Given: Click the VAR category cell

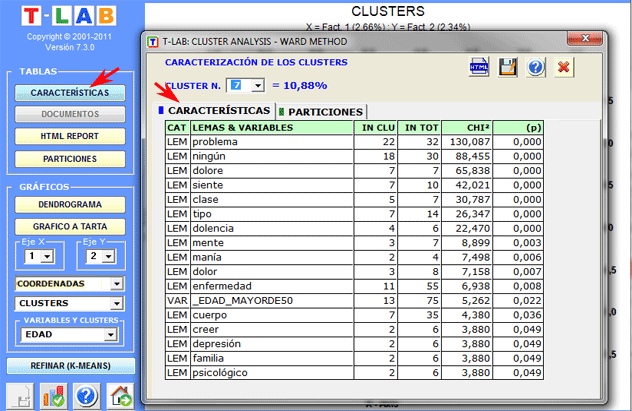Looking at the screenshot, I should tap(177, 301).
